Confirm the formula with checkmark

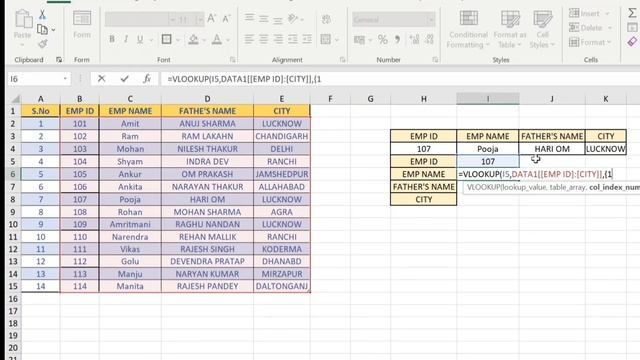point(124,79)
